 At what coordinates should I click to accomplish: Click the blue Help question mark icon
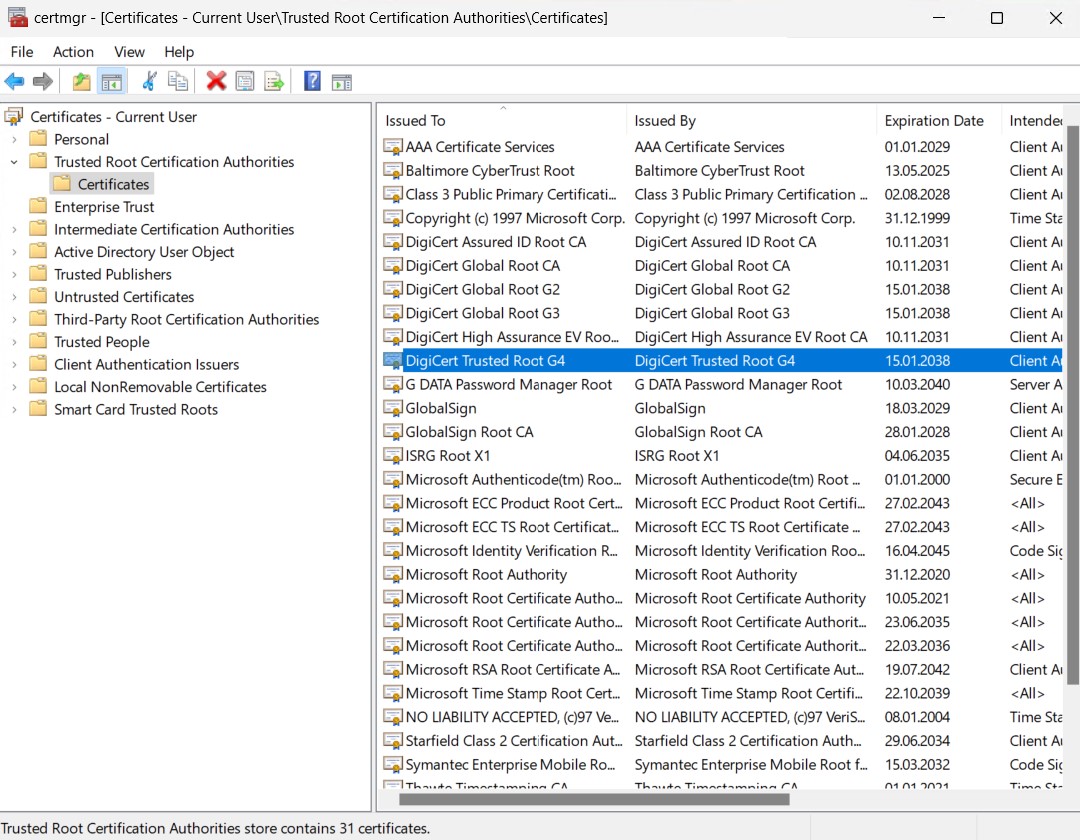(x=312, y=82)
